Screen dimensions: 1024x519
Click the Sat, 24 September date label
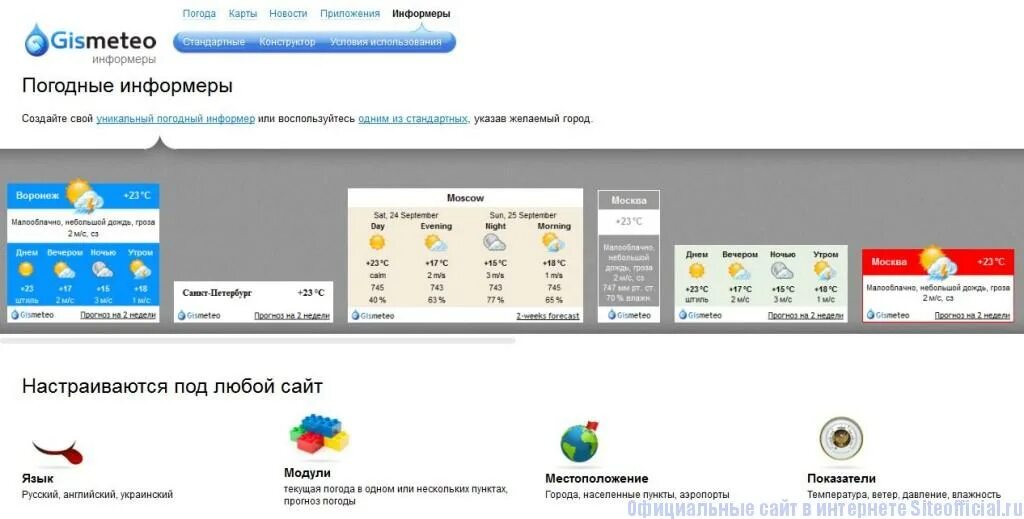click(x=406, y=215)
